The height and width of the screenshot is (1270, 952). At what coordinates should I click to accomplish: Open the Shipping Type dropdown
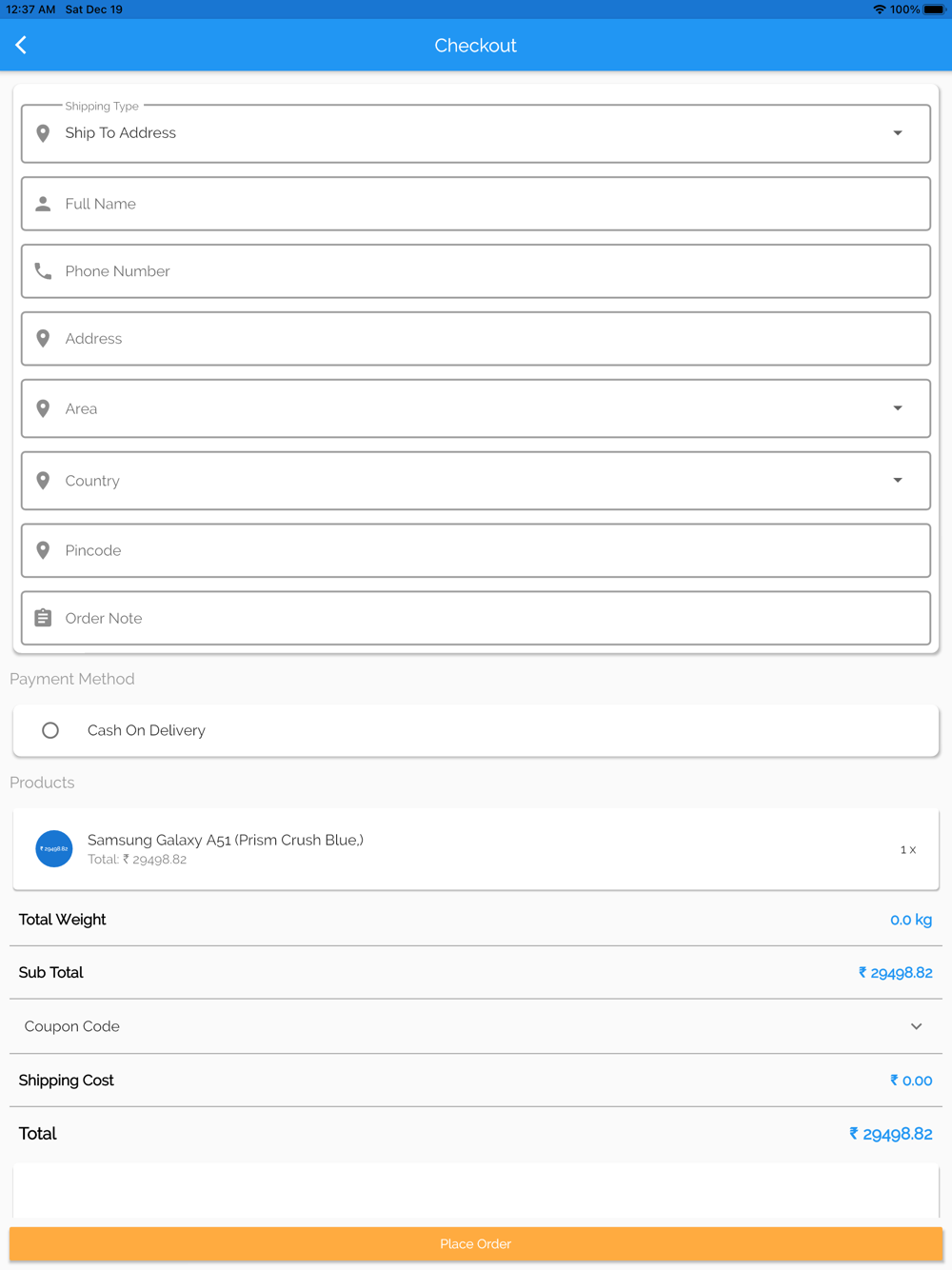click(897, 133)
